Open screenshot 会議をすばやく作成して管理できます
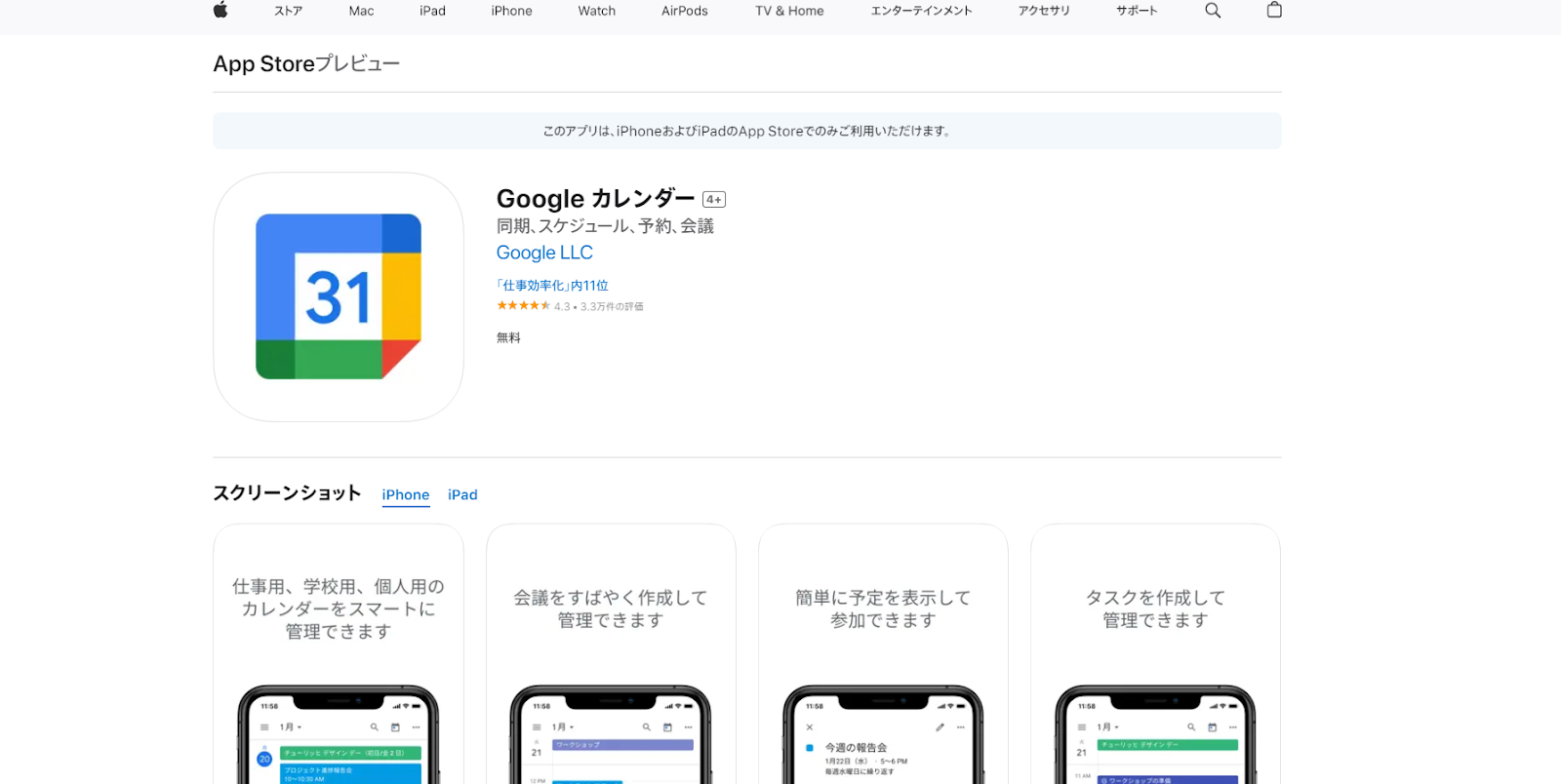The height and width of the screenshot is (784, 1561). coord(611,654)
